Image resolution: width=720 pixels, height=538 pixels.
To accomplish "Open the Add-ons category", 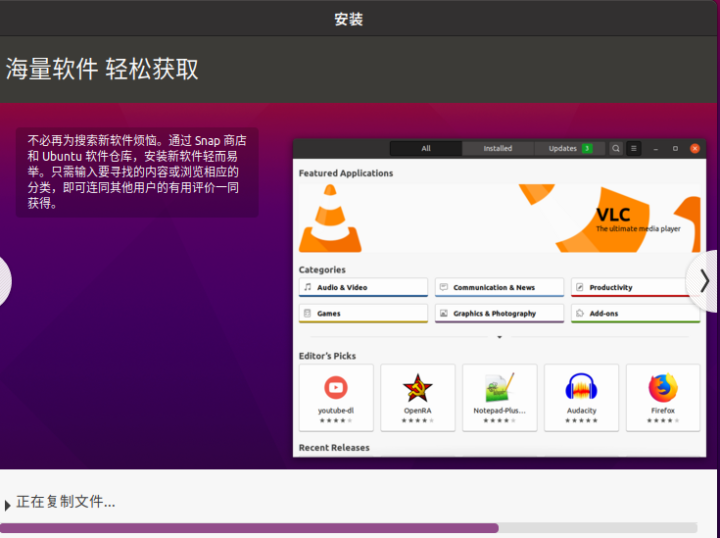I will pyautogui.click(x=636, y=313).
